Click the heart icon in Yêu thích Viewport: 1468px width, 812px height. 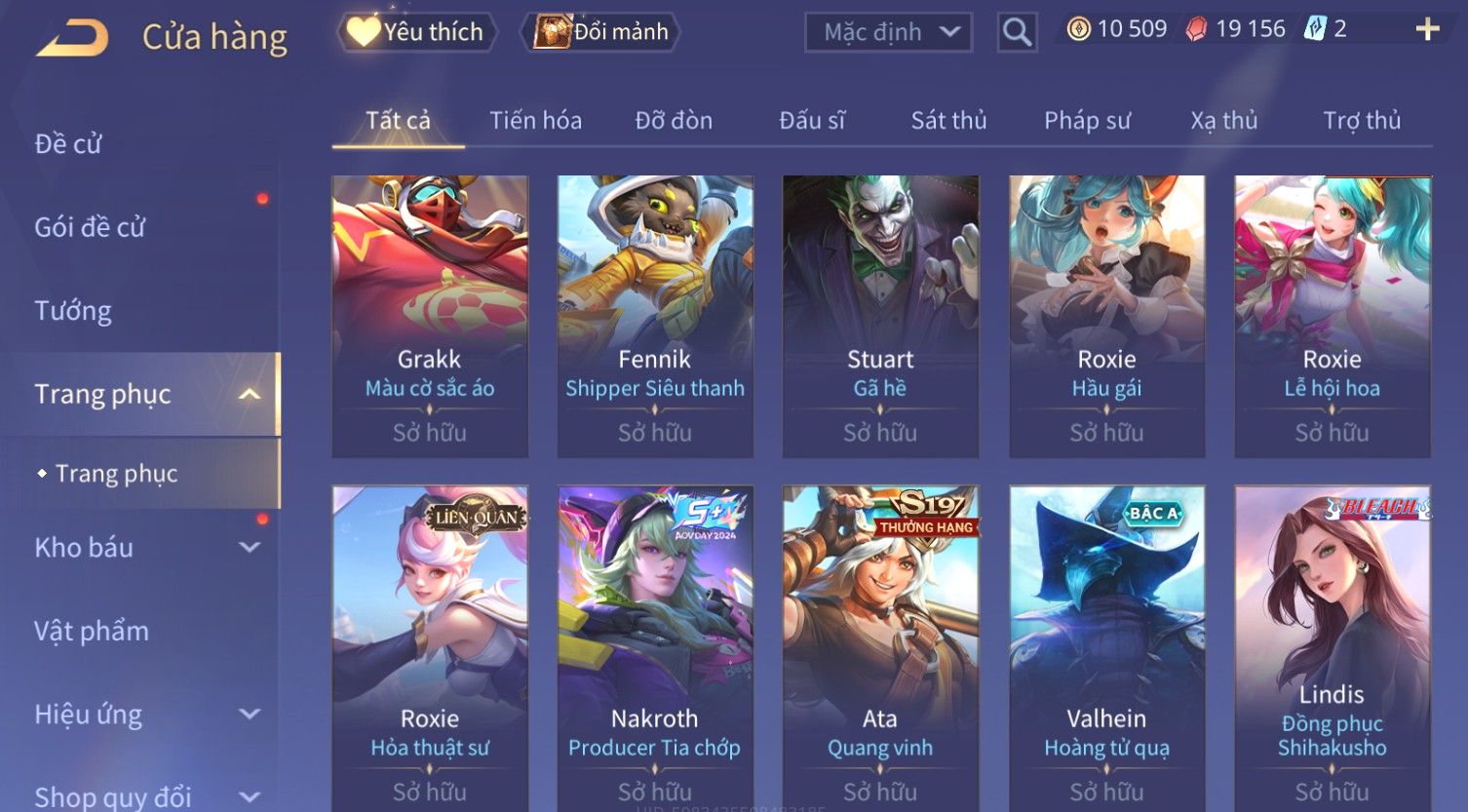click(x=363, y=31)
